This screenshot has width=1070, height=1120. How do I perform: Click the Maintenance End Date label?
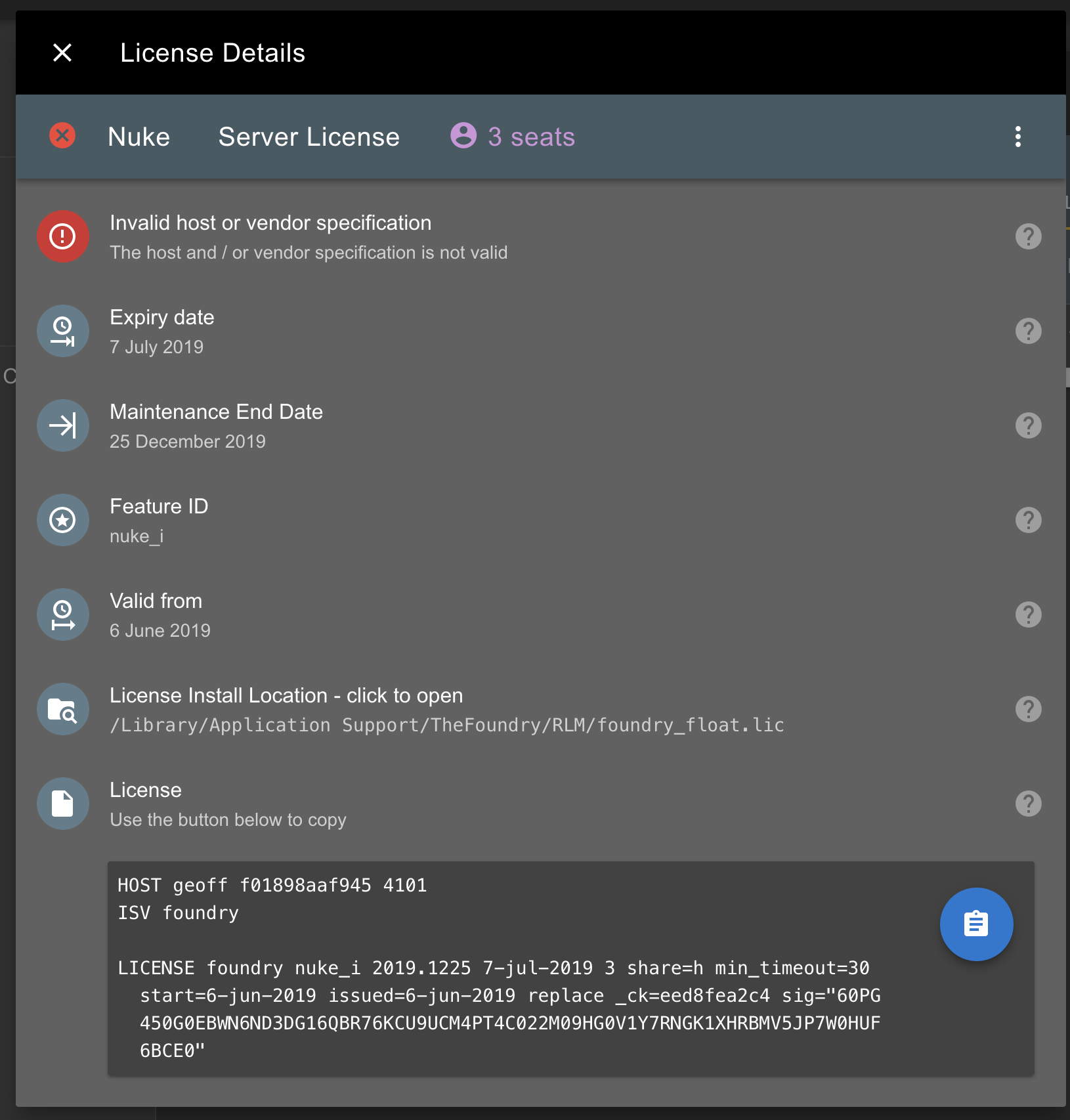click(217, 412)
